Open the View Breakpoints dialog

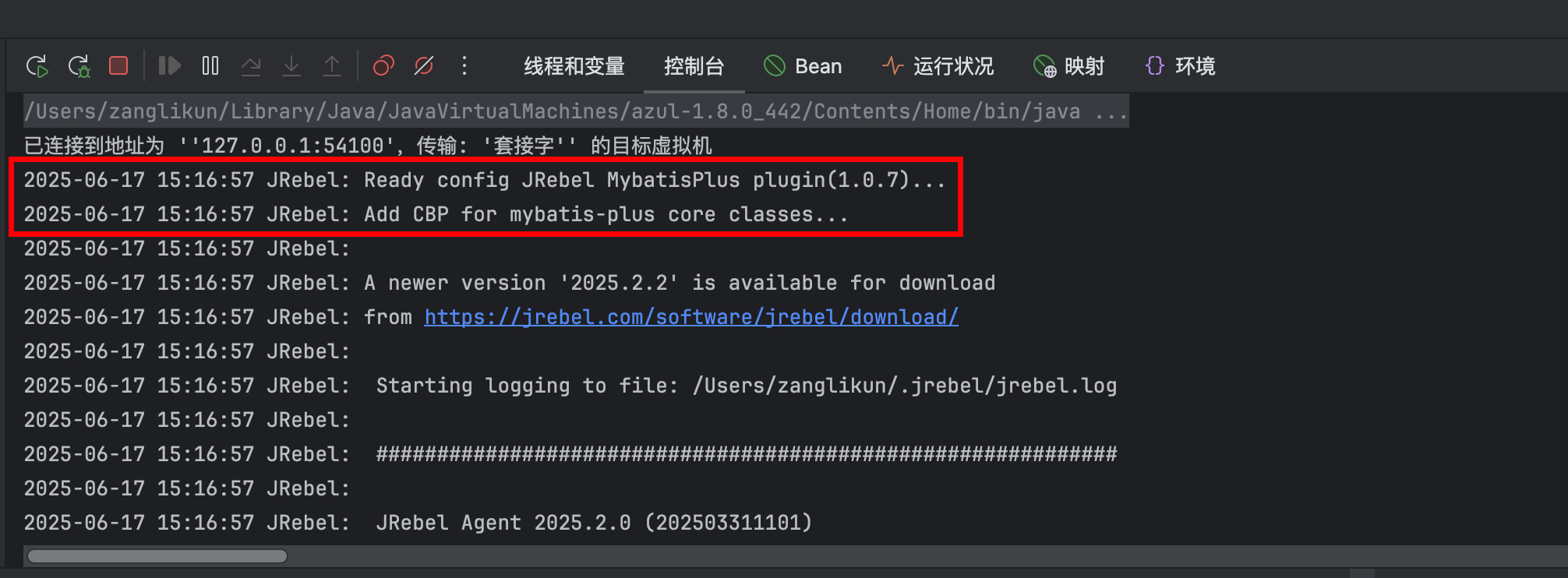[383, 65]
